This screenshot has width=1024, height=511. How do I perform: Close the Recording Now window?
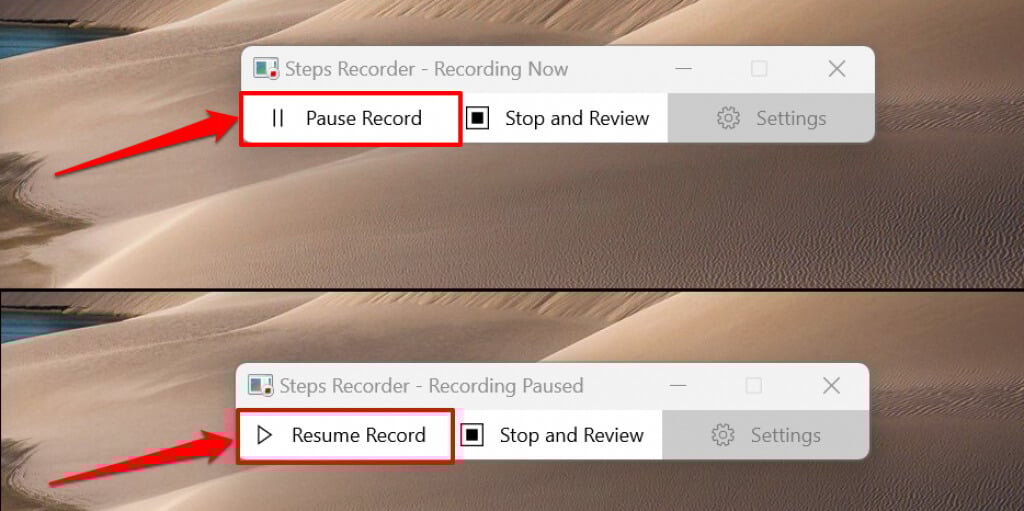coord(837,69)
